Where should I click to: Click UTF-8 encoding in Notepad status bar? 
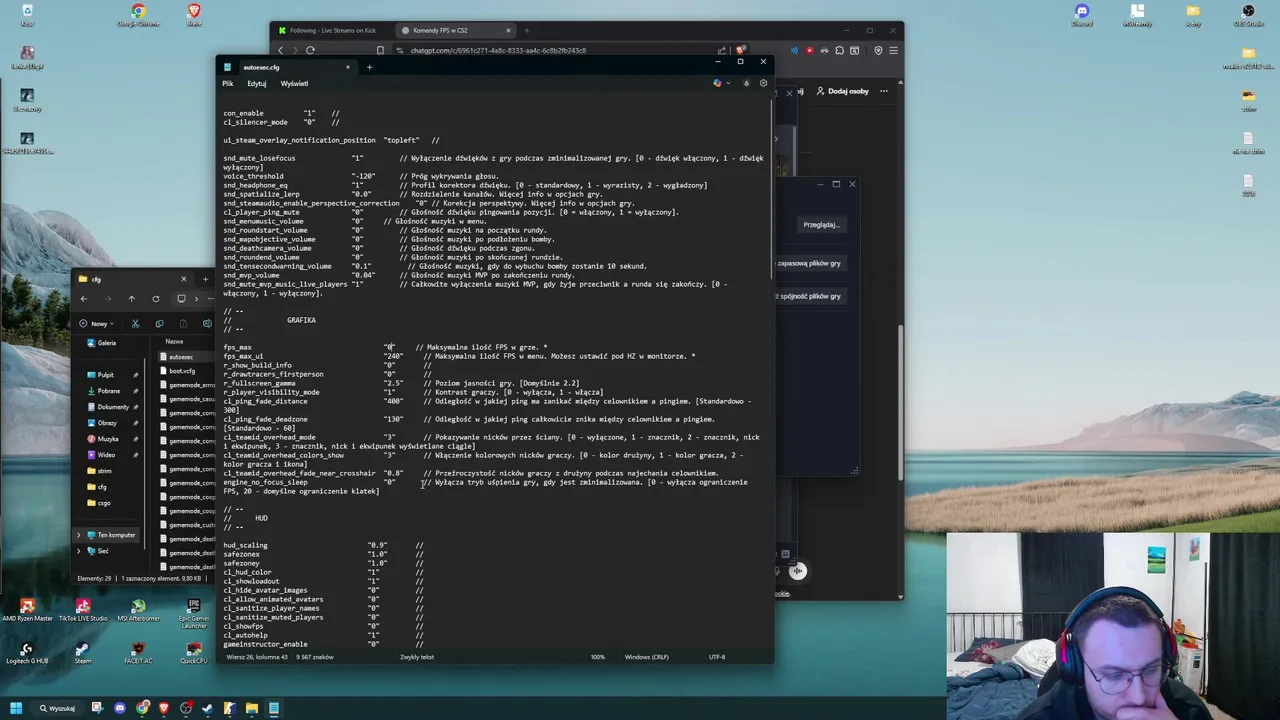[x=717, y=657]
